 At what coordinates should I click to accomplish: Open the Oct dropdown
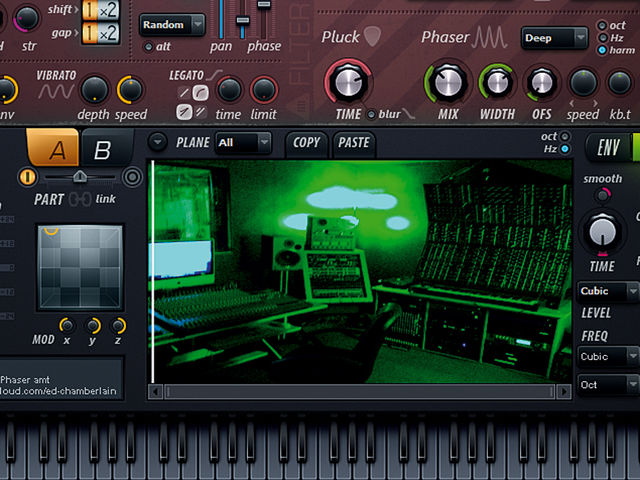[609, 384]
